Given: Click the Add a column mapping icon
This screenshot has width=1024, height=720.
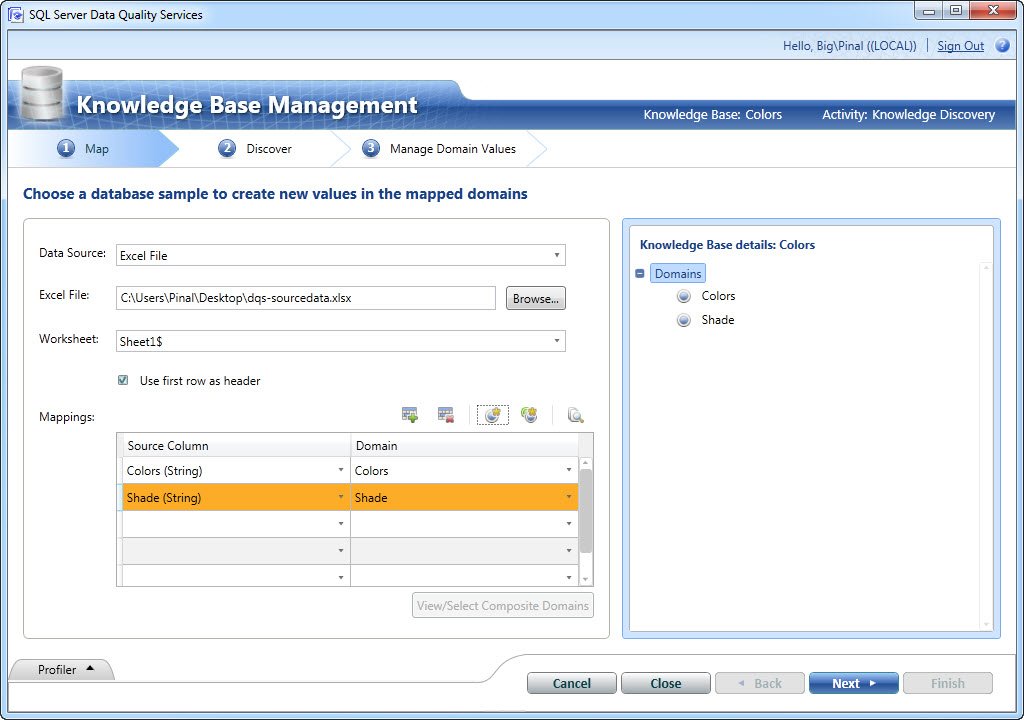Looking at the screenshot, I should [x=409, y=414].
